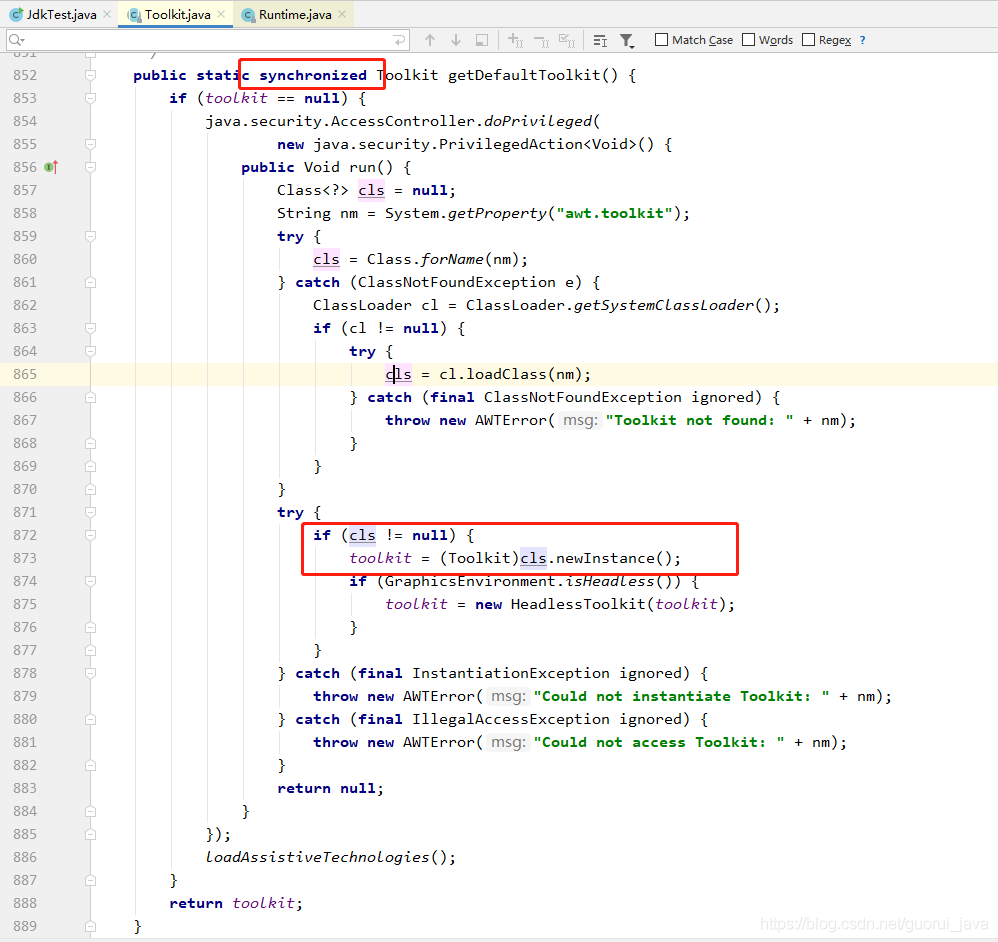Collapse the if block fold on line 853
The image size is (998, 942).
point(90,98)
